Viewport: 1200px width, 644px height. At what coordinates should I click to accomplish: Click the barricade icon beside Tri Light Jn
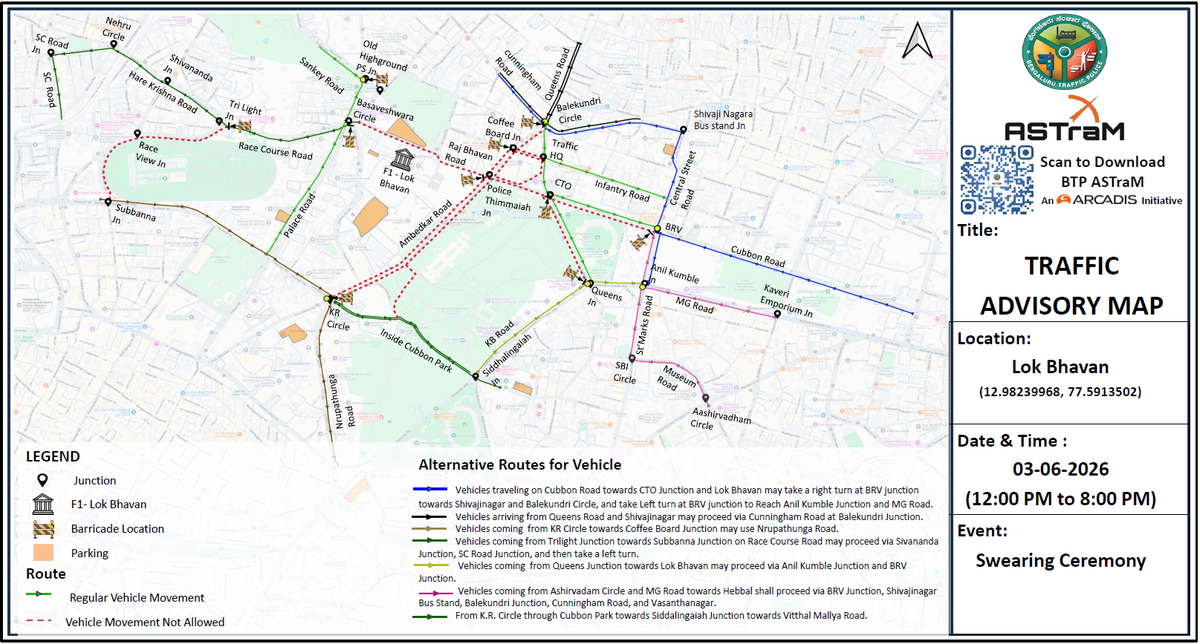point(244,125)
